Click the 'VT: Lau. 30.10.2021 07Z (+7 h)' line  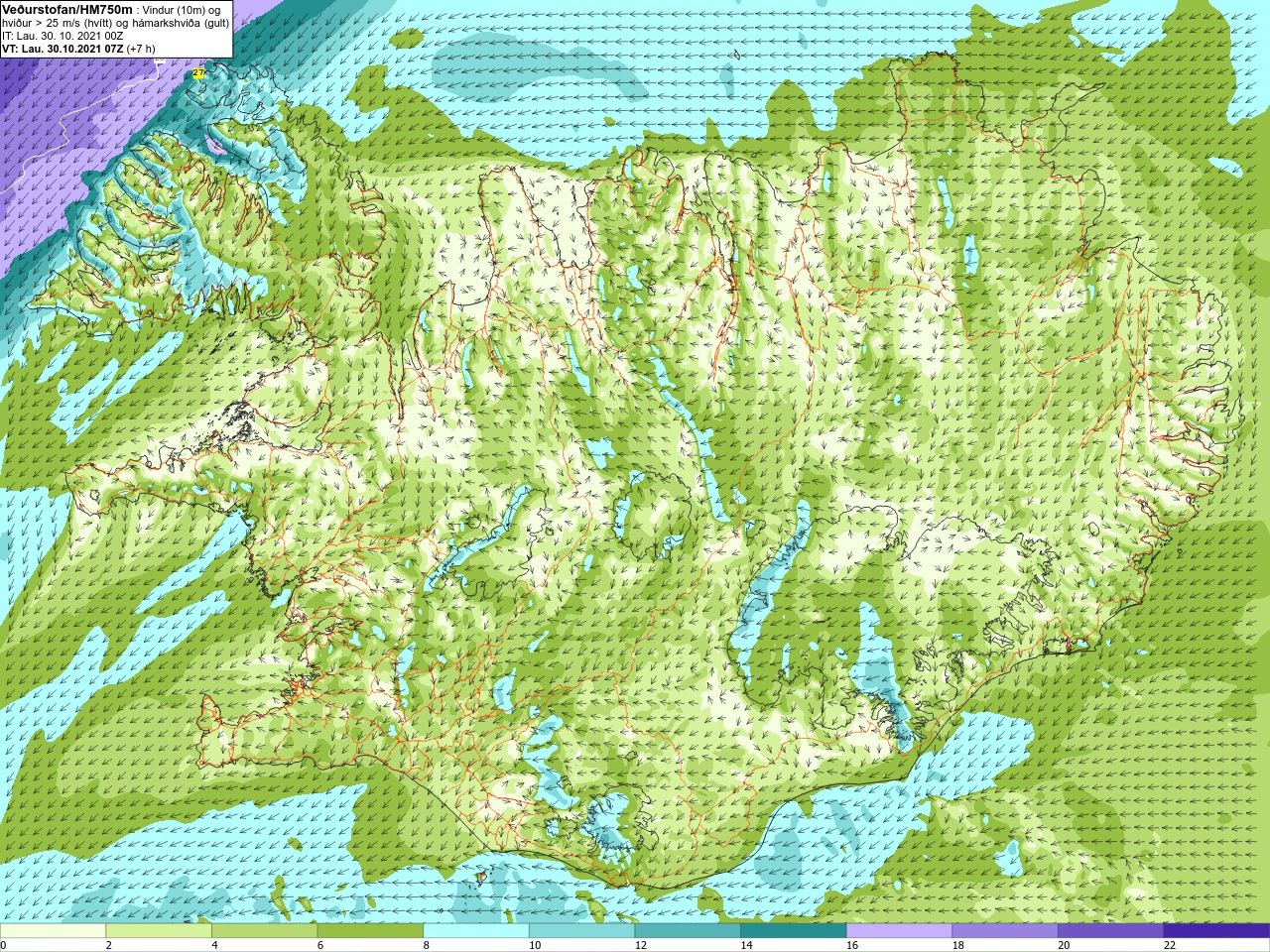(78, 49)
